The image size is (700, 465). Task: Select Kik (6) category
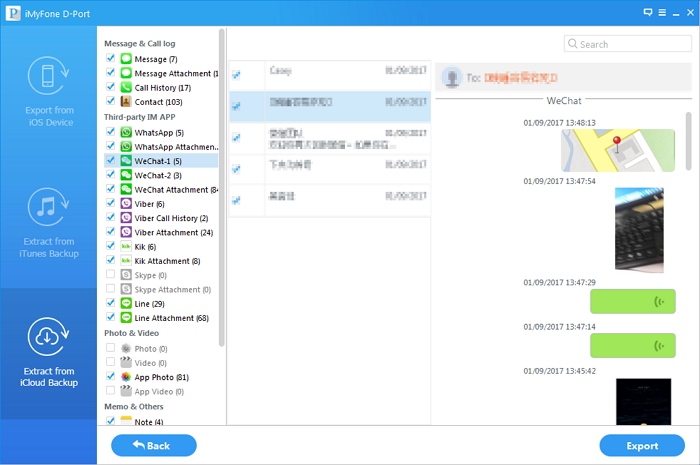pyautogui.click(x=145, y=247)
